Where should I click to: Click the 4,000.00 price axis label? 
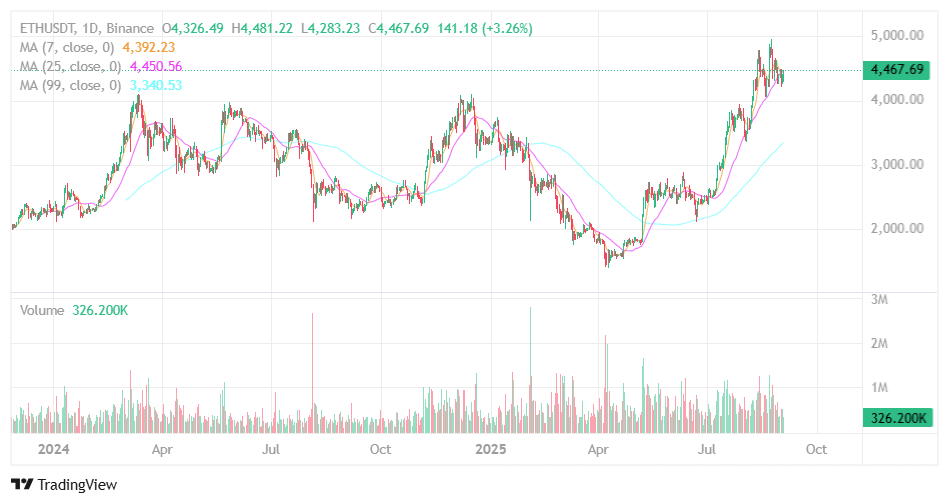click(897, 99)
